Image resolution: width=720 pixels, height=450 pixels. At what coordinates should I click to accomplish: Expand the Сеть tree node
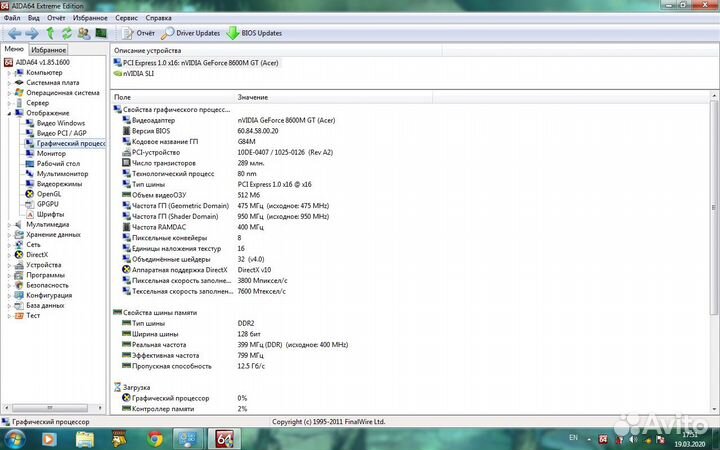pyautogui.click(x=9, y=245)
